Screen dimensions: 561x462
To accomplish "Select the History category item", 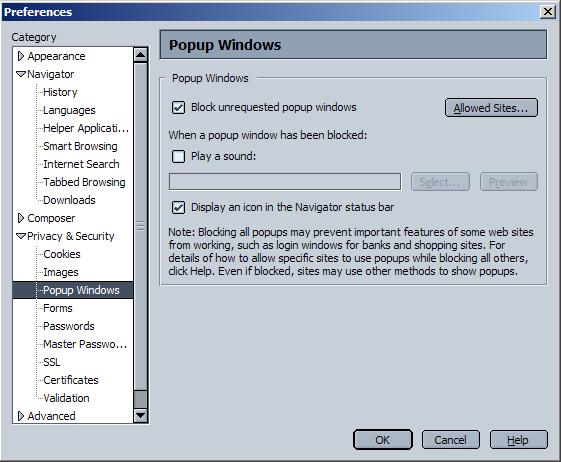I will (x=60, y=92).
